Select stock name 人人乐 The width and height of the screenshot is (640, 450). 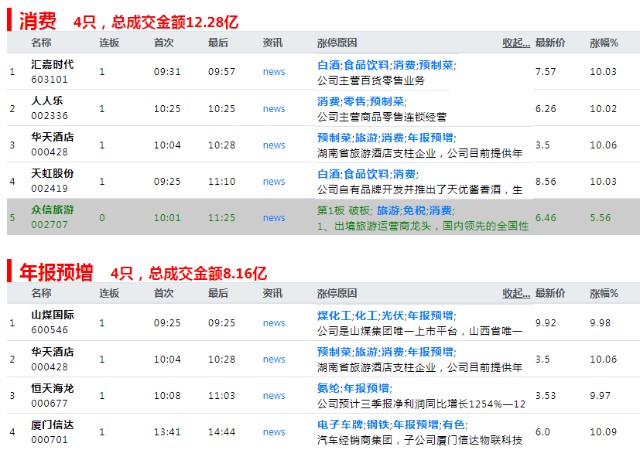47,101
